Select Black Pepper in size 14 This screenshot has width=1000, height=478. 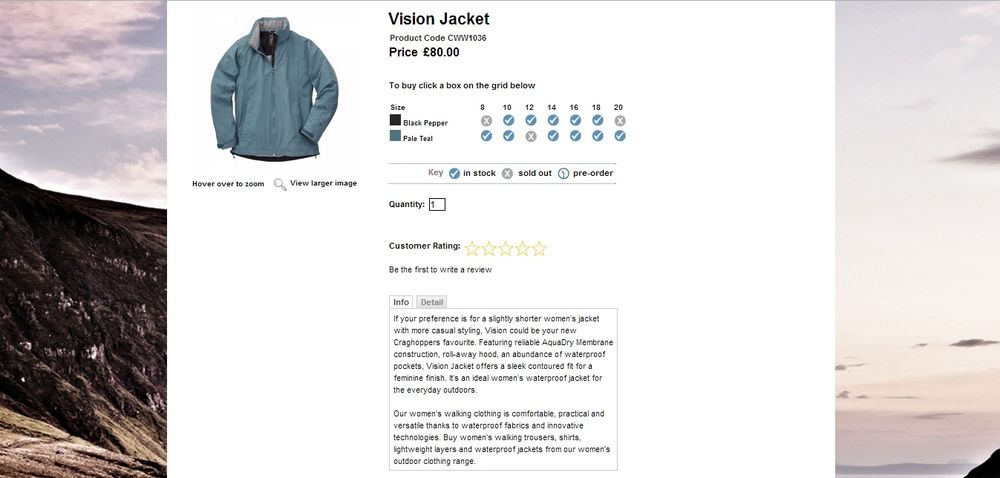pos(553,121)
